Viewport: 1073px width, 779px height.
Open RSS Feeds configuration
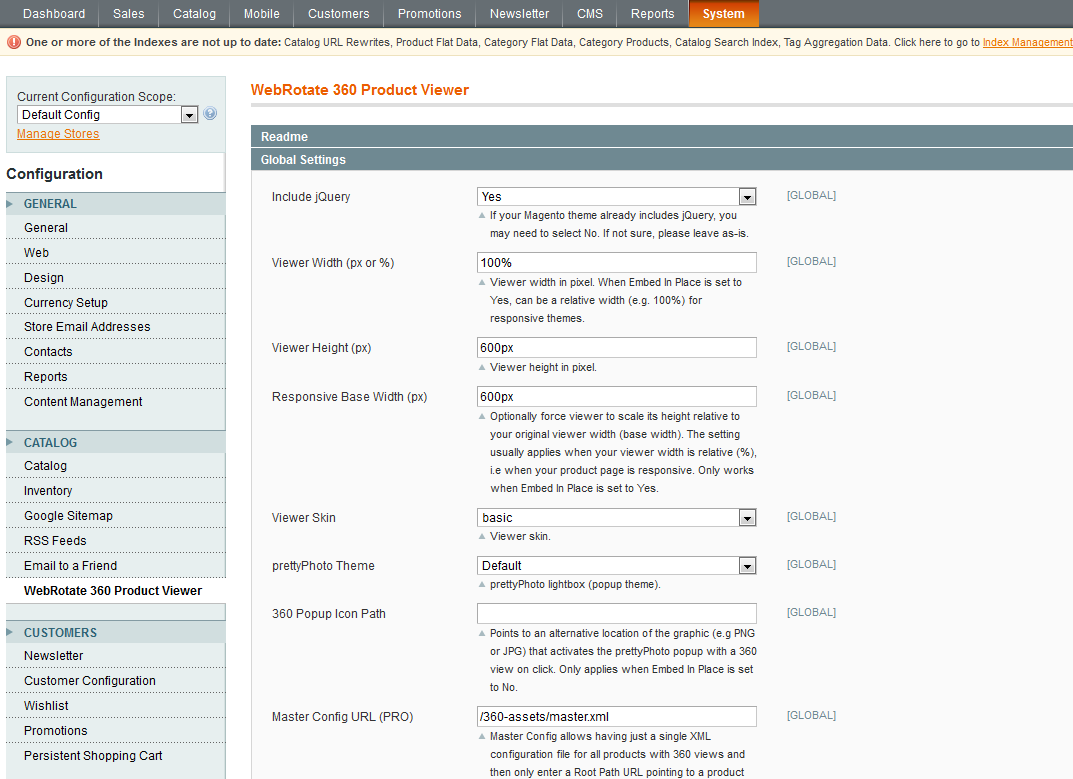[116, 541]
